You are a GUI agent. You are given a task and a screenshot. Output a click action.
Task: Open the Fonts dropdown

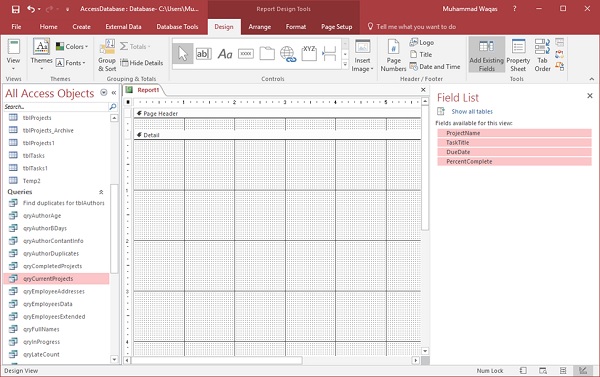(71, 63)
